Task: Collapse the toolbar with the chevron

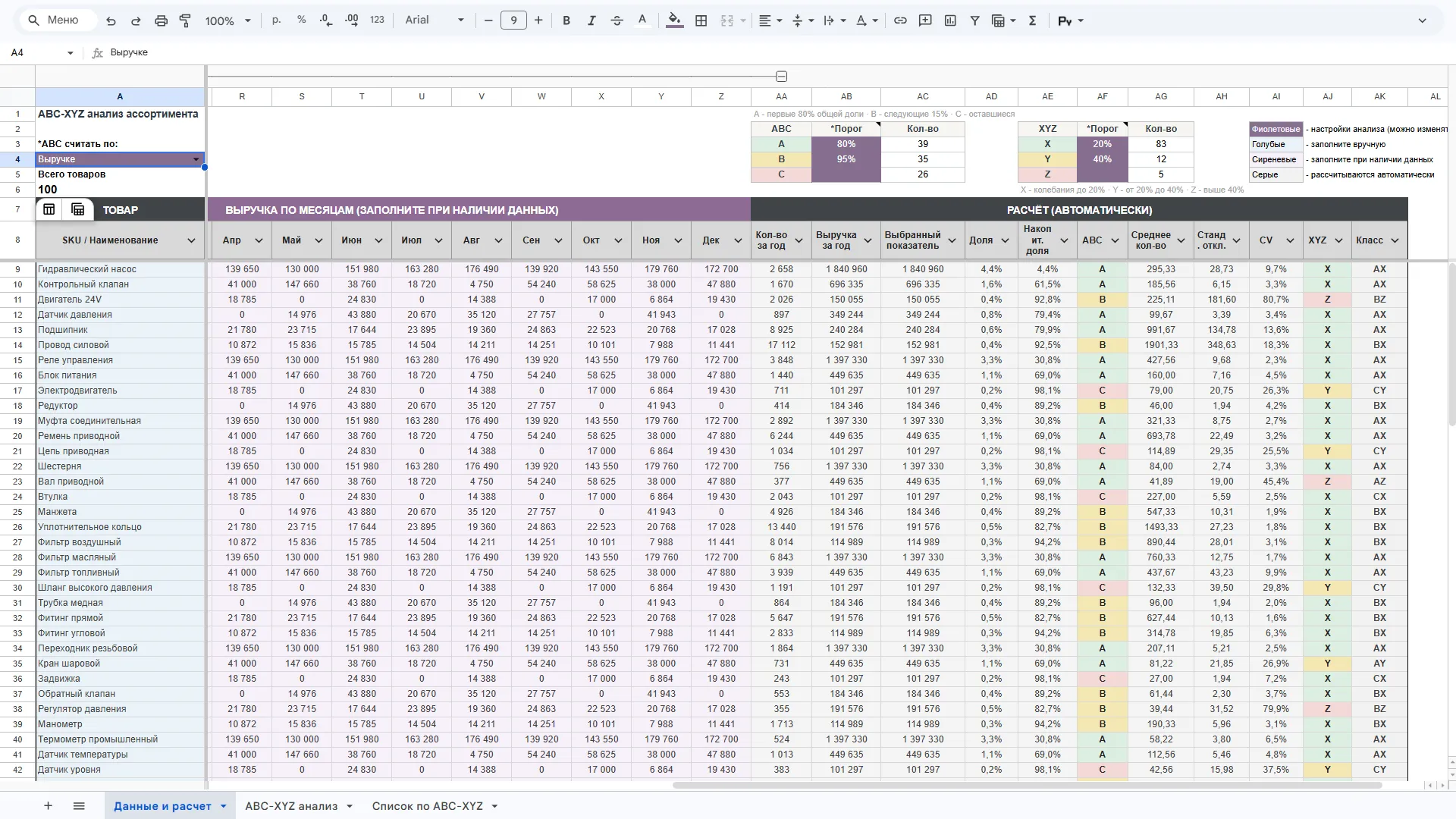Action: tap(1423, 20)
